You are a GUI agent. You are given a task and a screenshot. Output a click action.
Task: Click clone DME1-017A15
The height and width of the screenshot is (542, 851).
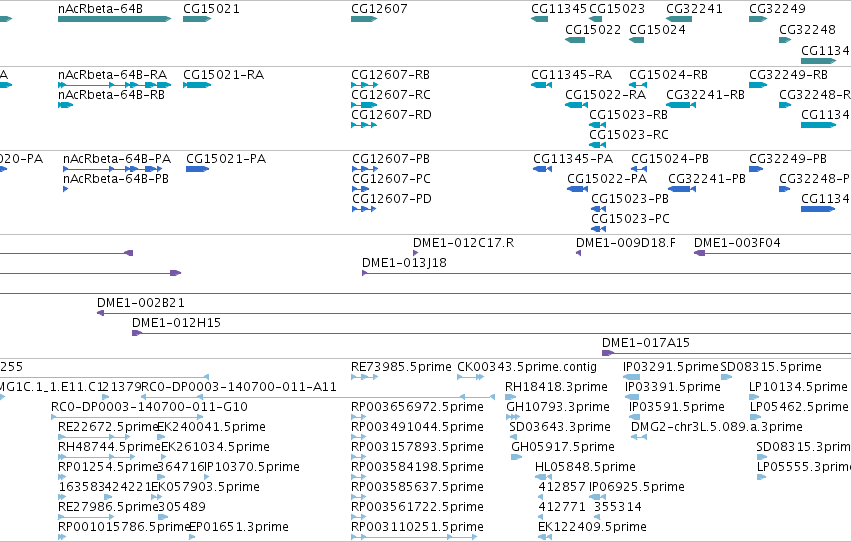[726, 353]
